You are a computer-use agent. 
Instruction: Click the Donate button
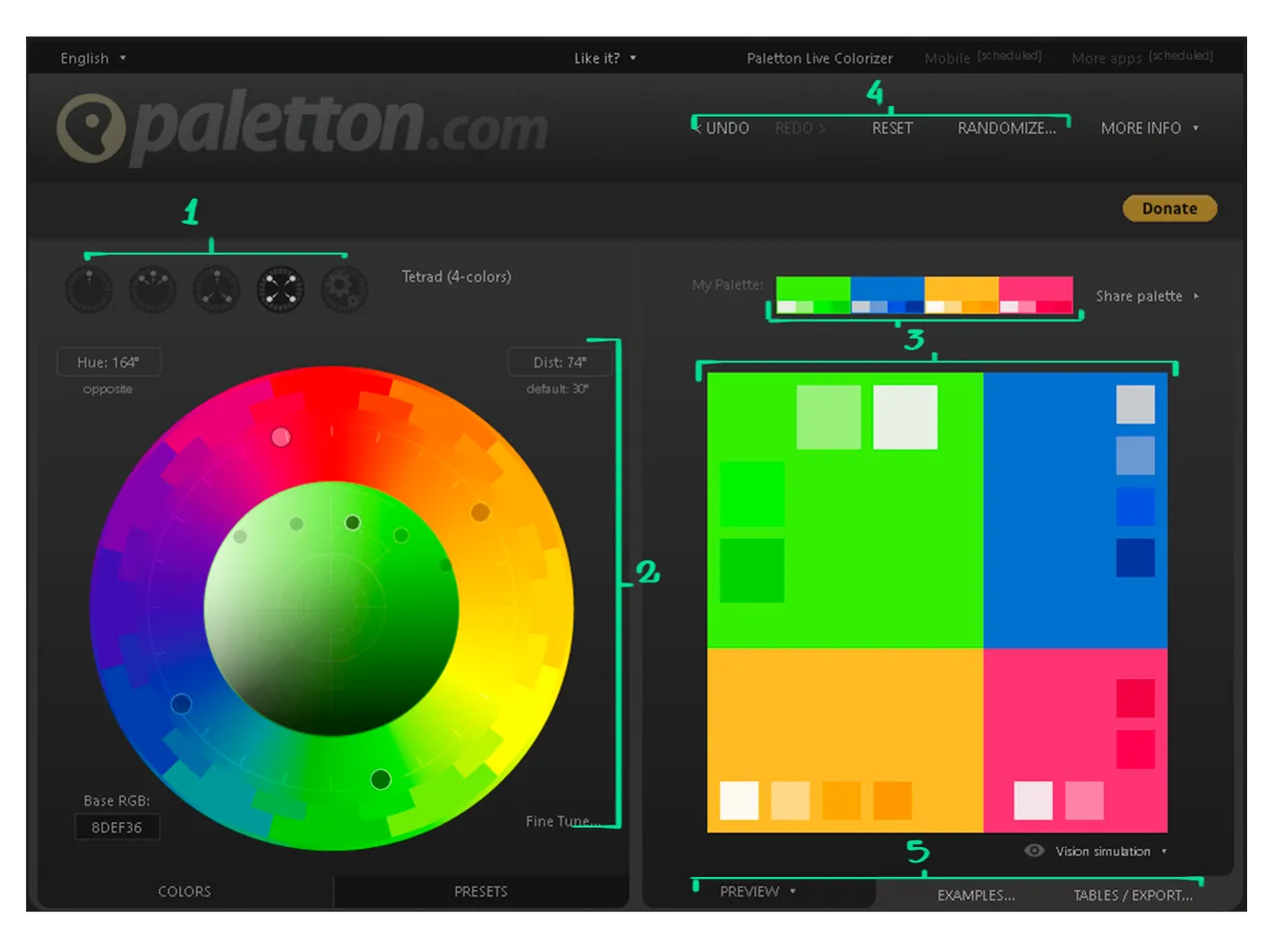pyautogui.click(x=1169, y=209)
